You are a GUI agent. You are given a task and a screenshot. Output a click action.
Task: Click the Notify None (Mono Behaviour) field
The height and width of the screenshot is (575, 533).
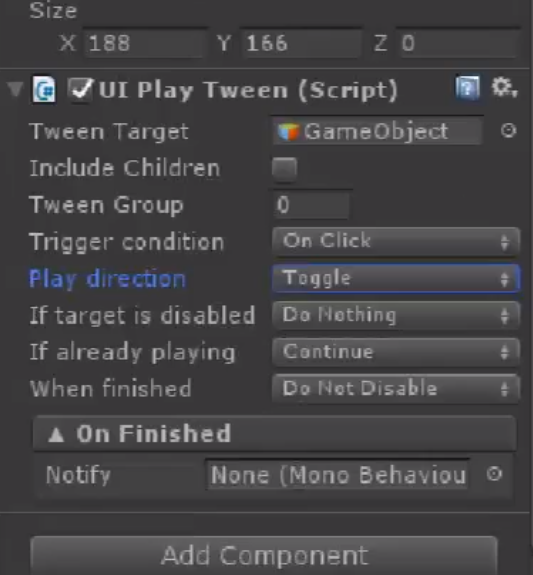(x=337, y=475)
